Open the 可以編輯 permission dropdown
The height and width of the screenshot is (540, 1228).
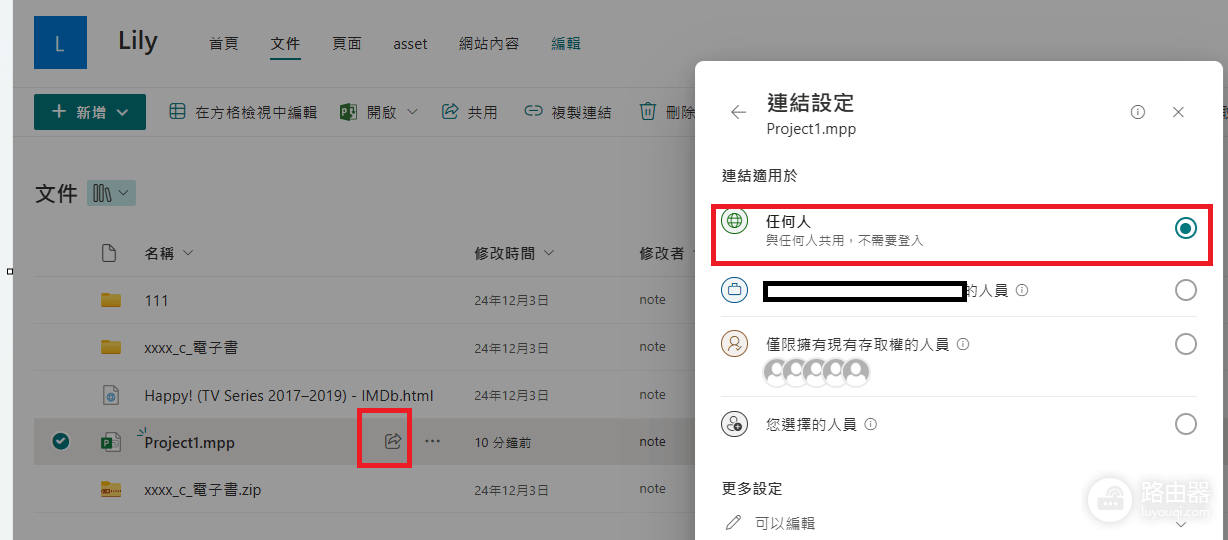(958, 523)
